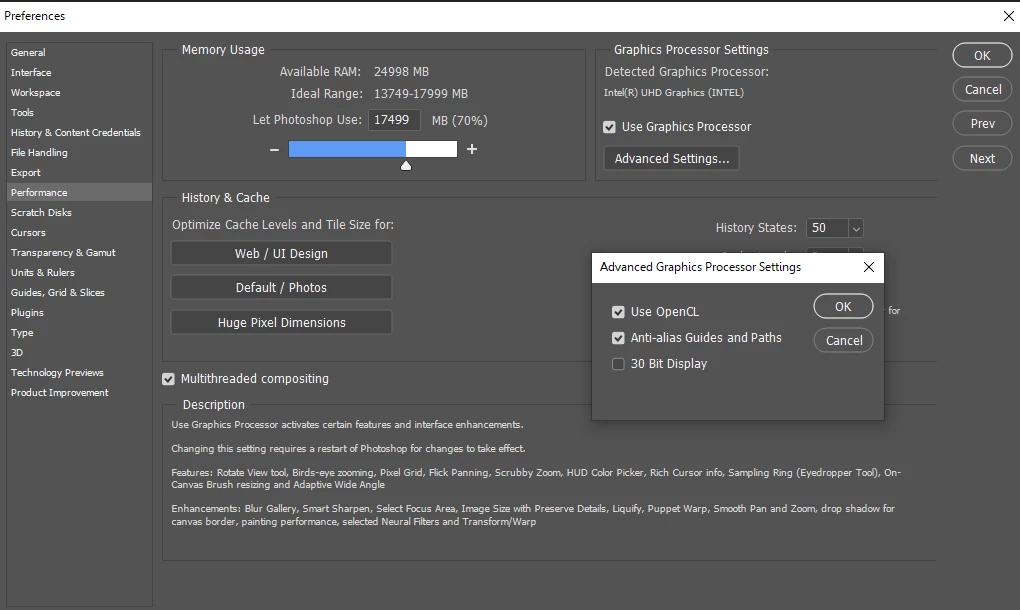Cancel the Preferences dialog
The height and width of the screenshot is (610, 1020).
(x=982, y=90)
